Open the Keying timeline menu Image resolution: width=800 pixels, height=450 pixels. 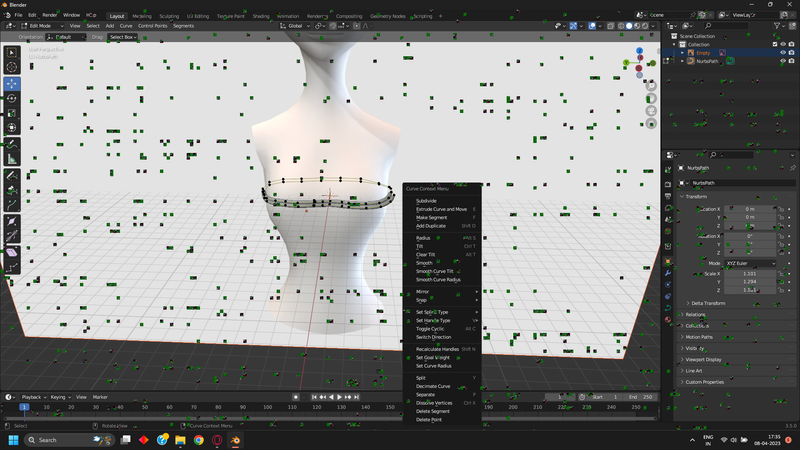[x=60, y=397]
